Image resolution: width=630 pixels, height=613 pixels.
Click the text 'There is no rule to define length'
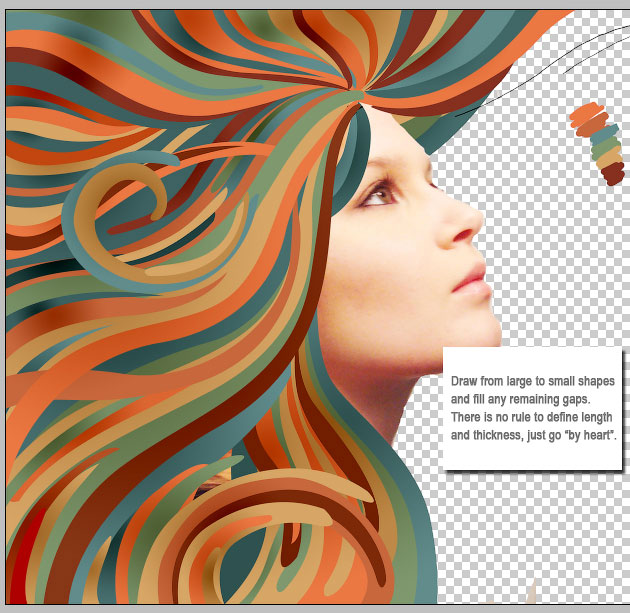tap(531, 417)
